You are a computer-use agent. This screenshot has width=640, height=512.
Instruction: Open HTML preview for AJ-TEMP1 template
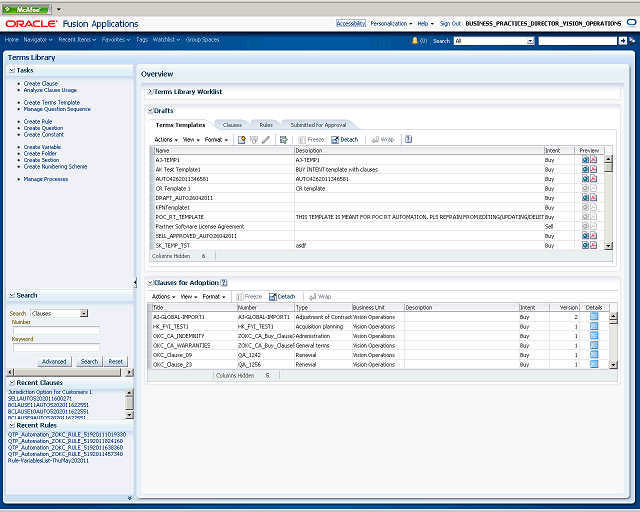click(x=585, y=160)
